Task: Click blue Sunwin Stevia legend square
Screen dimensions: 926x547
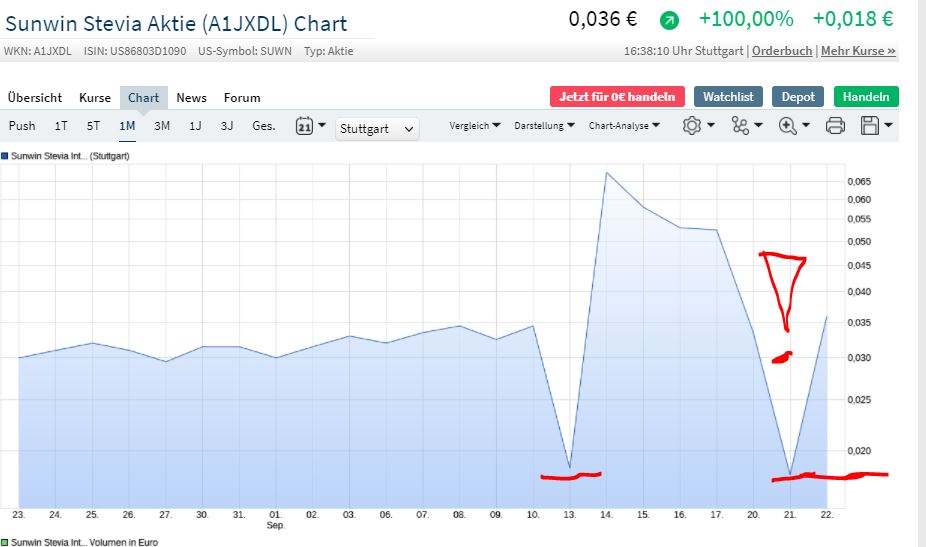Action: coord(5,156)
